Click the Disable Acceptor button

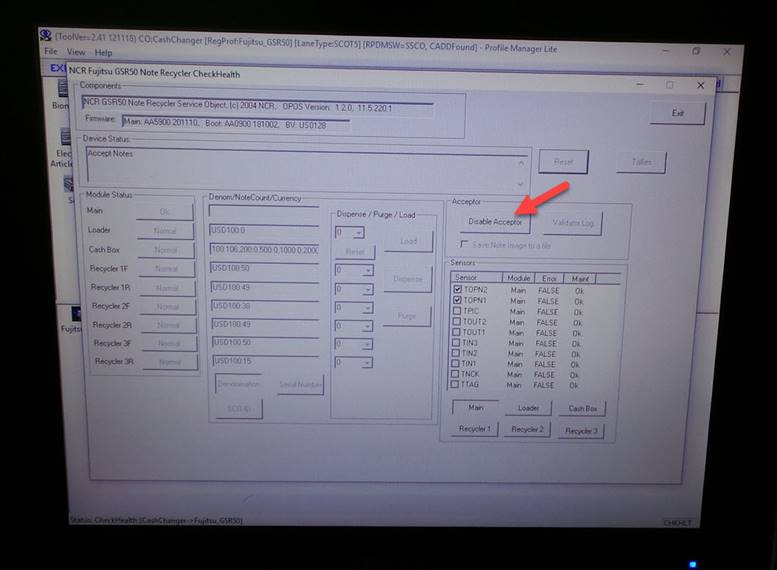pos(494,222)
